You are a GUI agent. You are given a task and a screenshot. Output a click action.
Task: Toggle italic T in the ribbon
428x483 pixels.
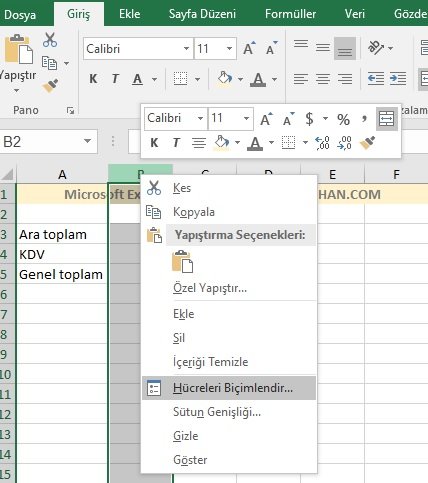coord(115,79)
